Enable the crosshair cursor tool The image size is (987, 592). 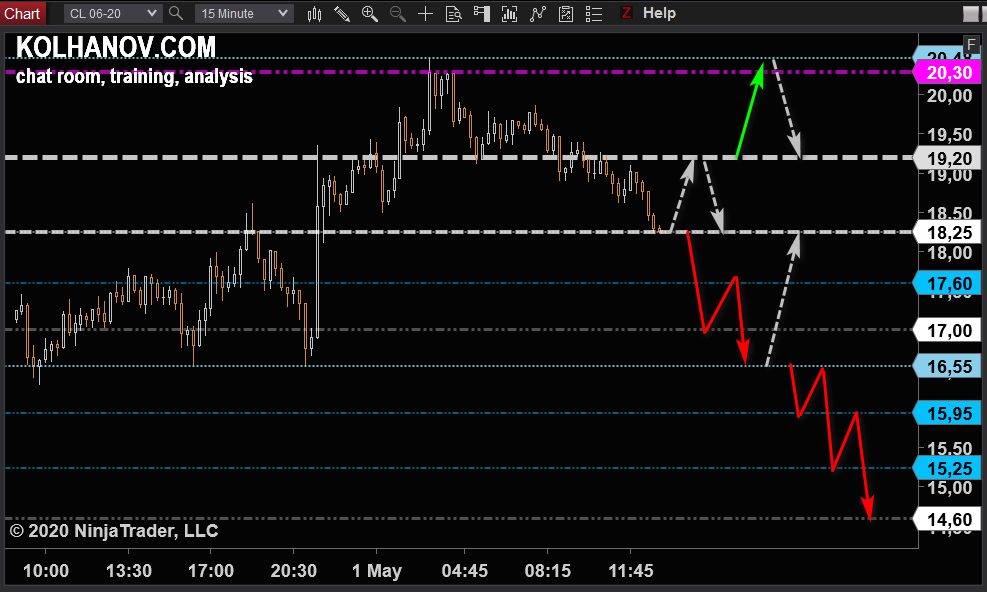[x=425, y=13]
